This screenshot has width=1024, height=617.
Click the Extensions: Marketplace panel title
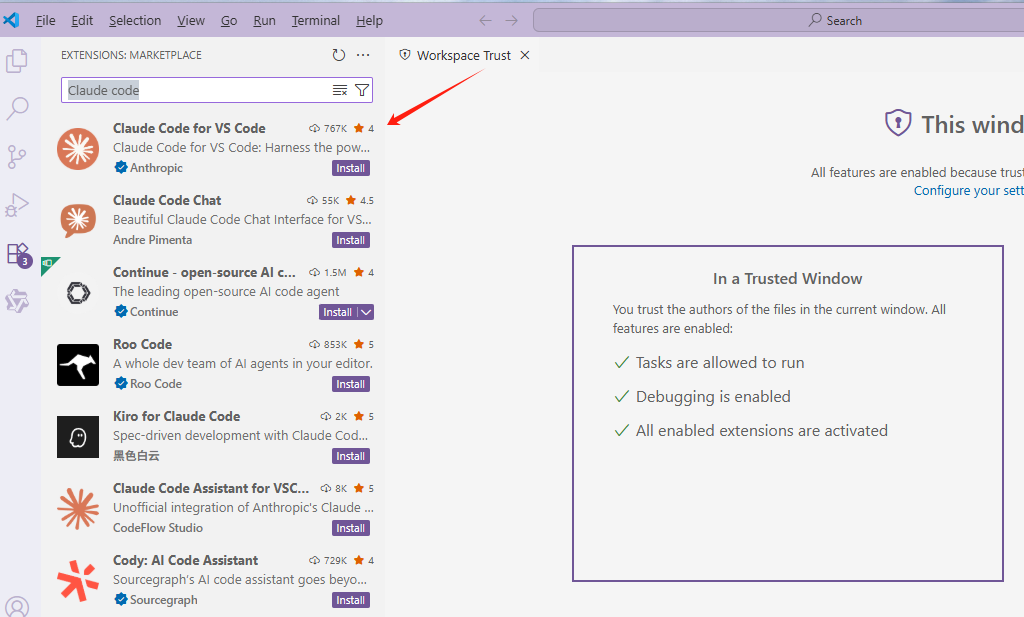131,55
